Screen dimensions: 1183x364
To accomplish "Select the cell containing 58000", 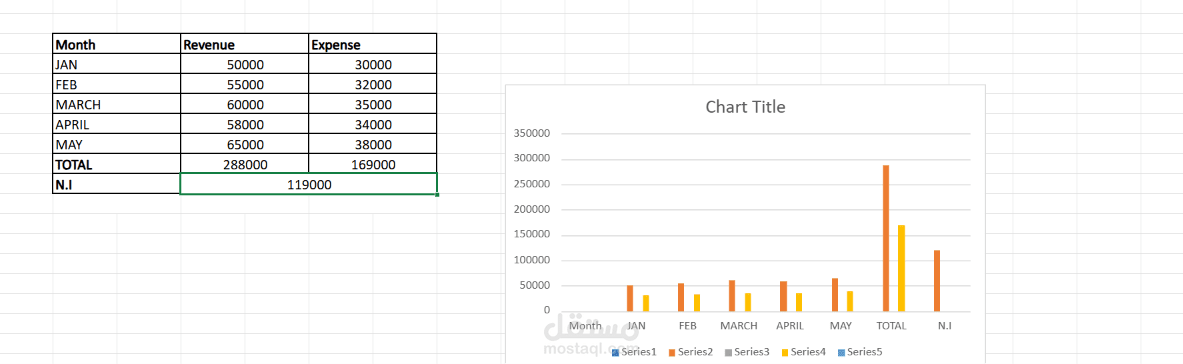I will tap(244, 125).
